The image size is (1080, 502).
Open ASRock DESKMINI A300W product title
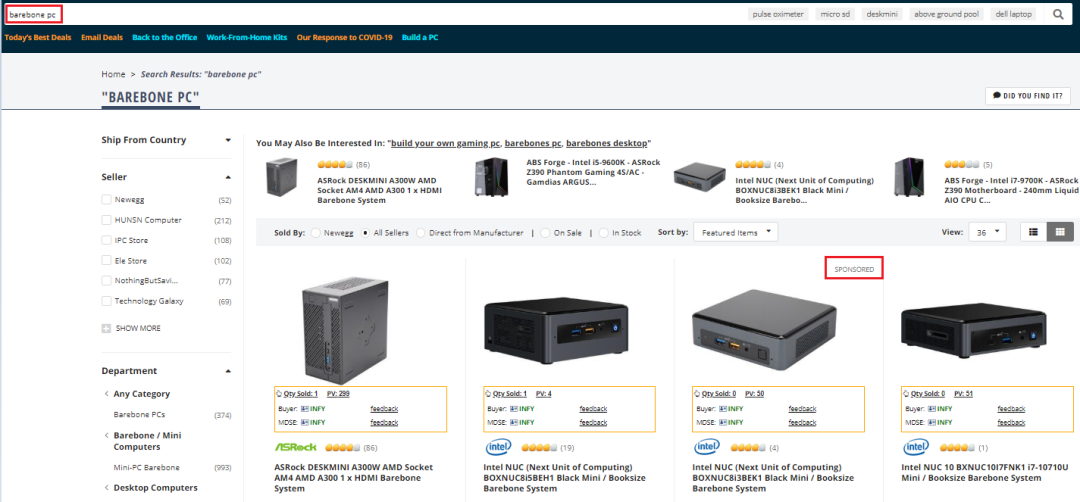354,477
